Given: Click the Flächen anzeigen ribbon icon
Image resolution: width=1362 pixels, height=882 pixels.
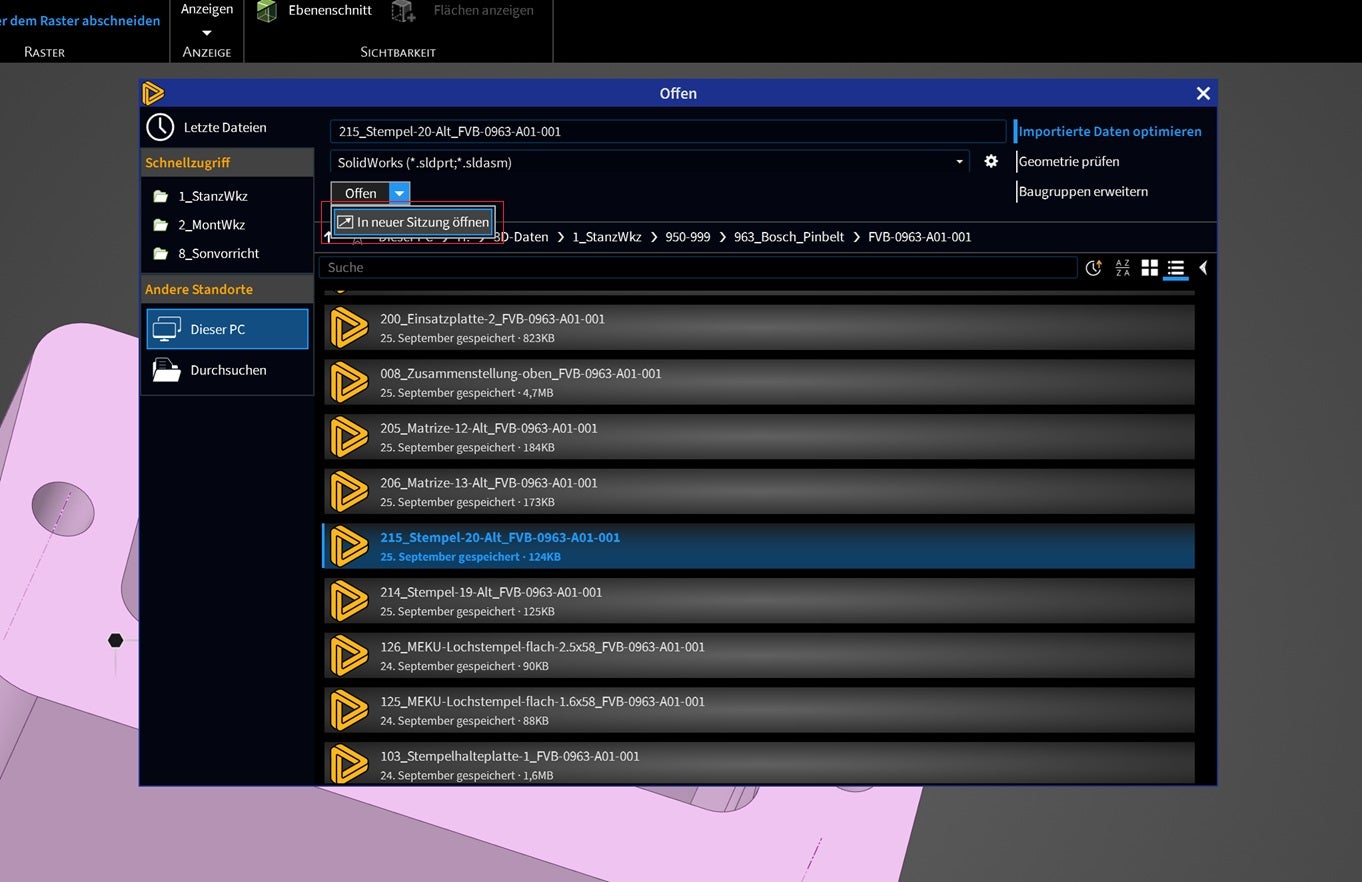Looking at the screenshot, I should point(403,11).
